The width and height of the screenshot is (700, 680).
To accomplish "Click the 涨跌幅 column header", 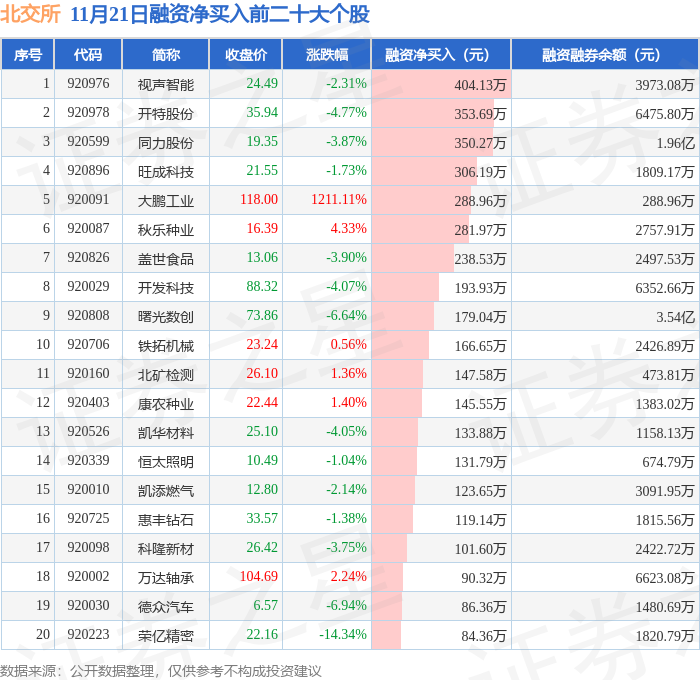I will tap(327, 54).
